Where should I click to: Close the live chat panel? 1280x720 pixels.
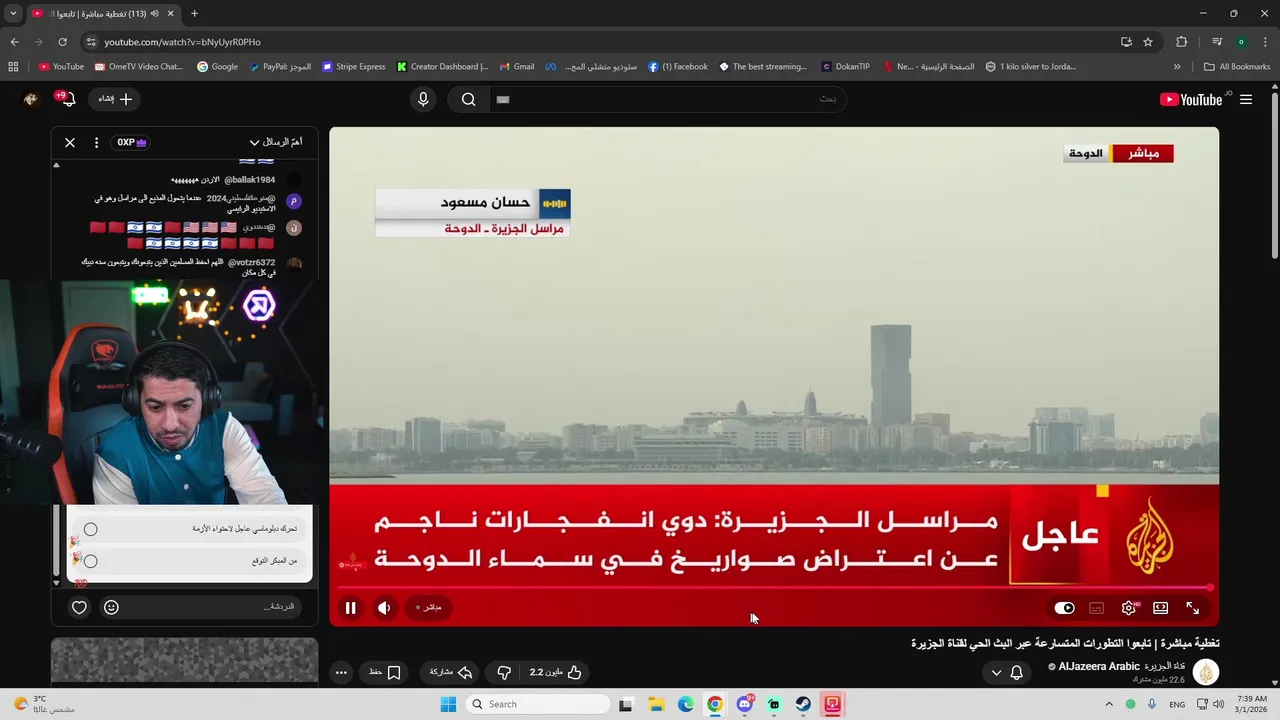coord(70,143)
